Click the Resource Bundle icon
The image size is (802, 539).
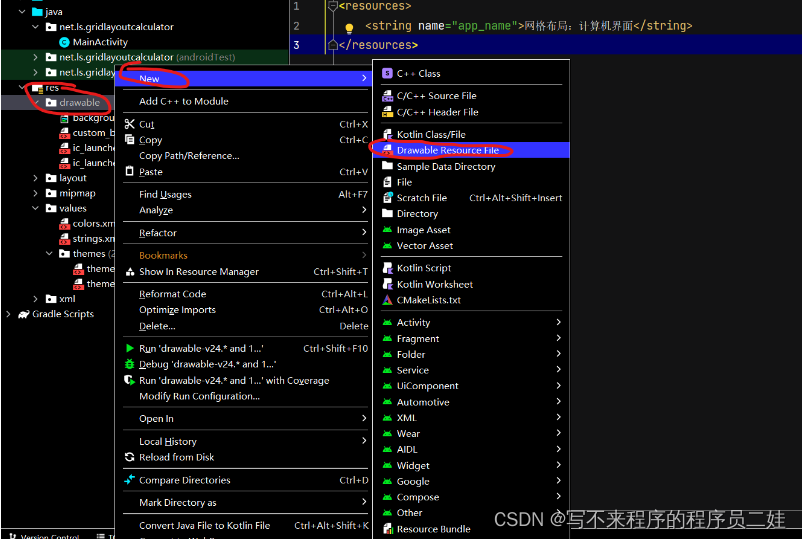[x=387, y=529]
